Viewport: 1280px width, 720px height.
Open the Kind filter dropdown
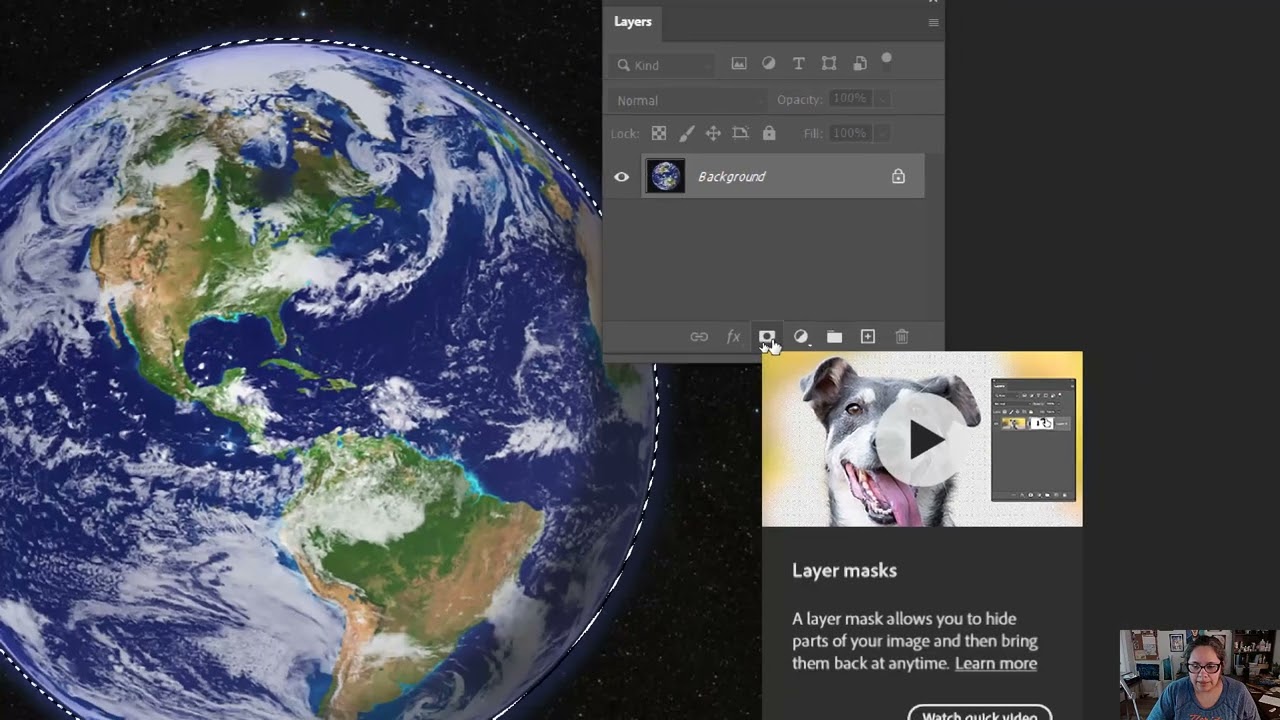661,65
